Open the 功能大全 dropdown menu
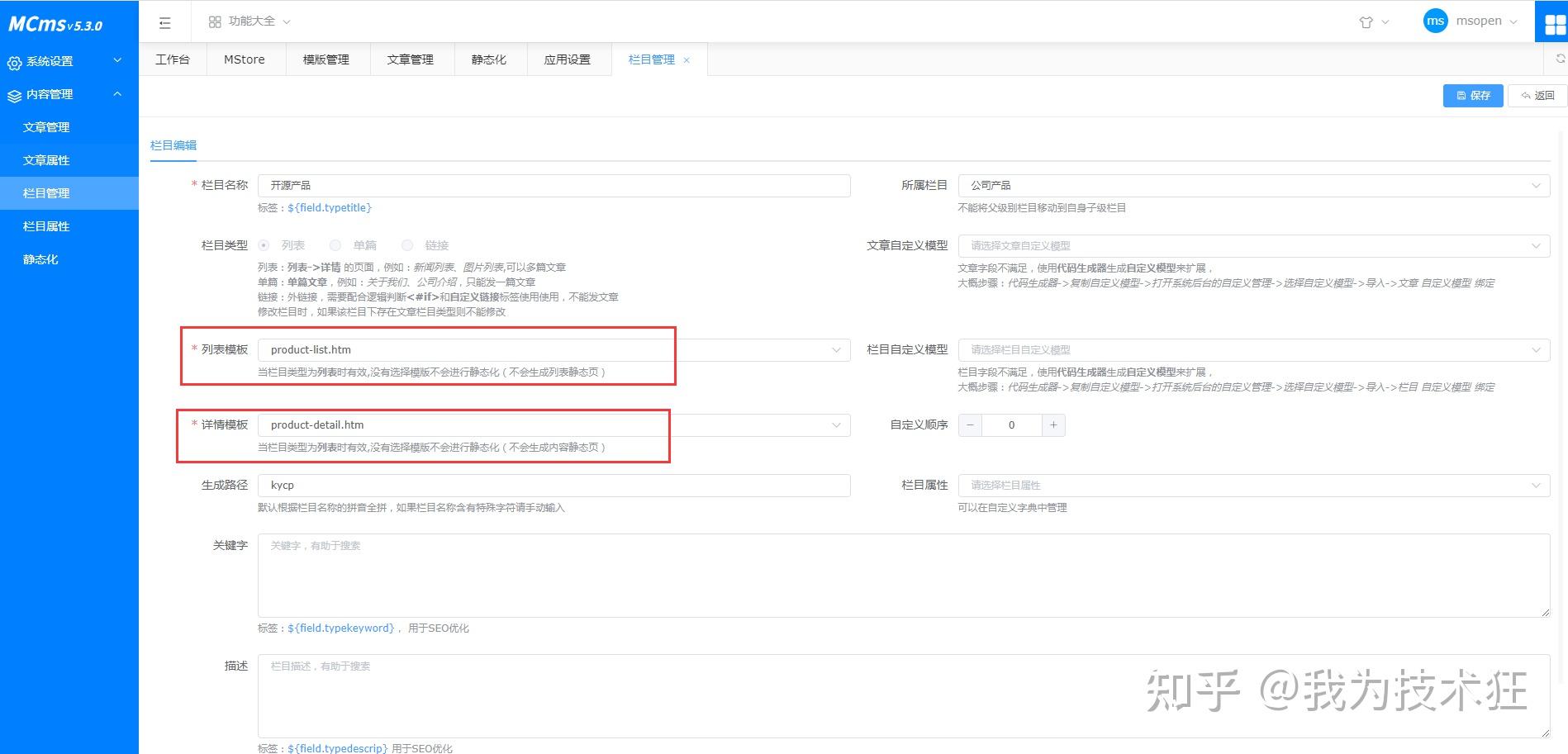This screenshot has width=1568, height=754. [x=250, y=21]
